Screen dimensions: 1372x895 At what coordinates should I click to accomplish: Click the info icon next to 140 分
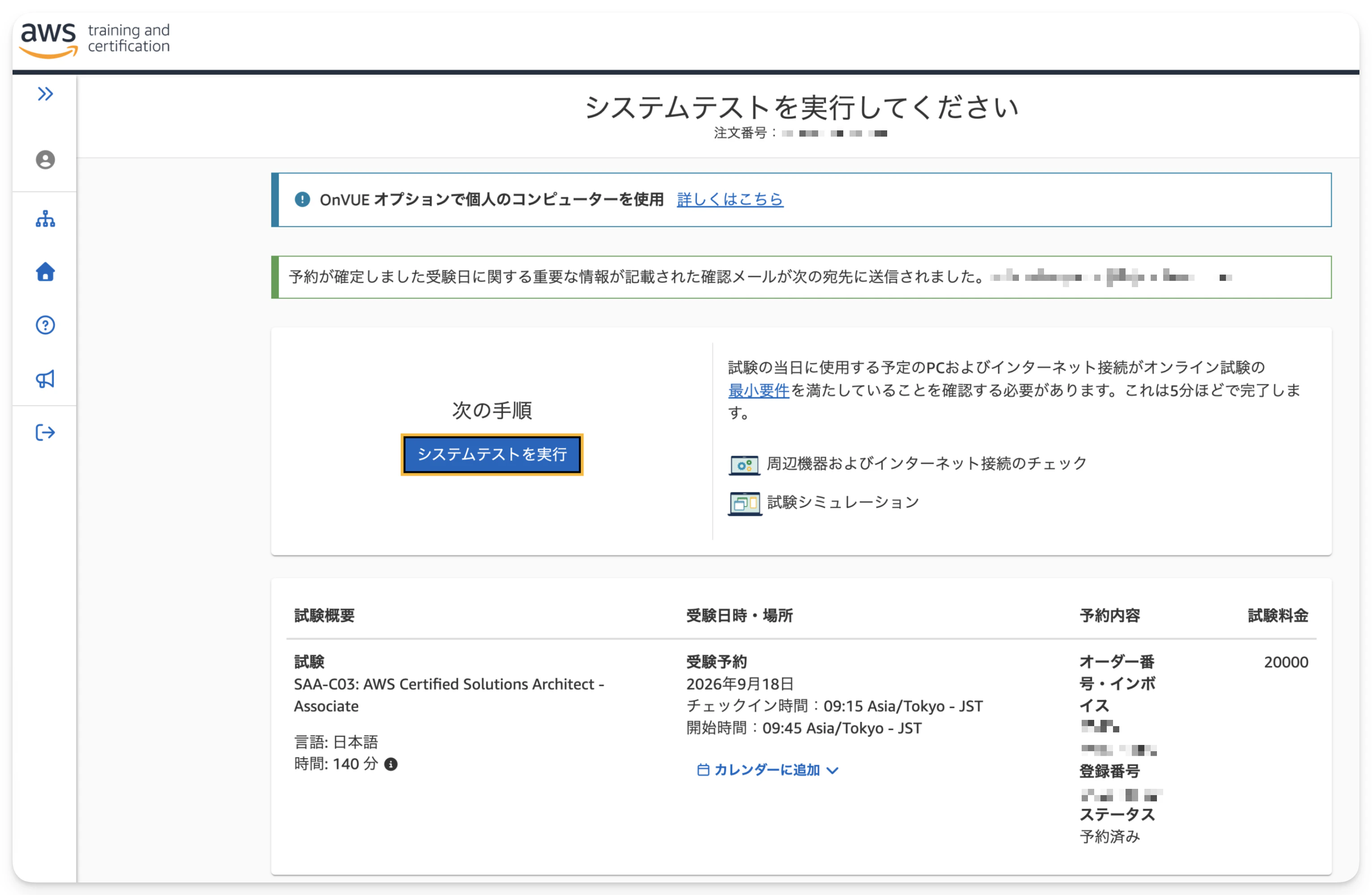tap(391, 764)
